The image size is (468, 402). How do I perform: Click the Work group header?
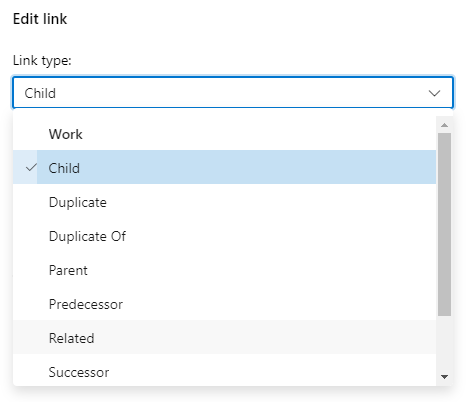(66, 134)
